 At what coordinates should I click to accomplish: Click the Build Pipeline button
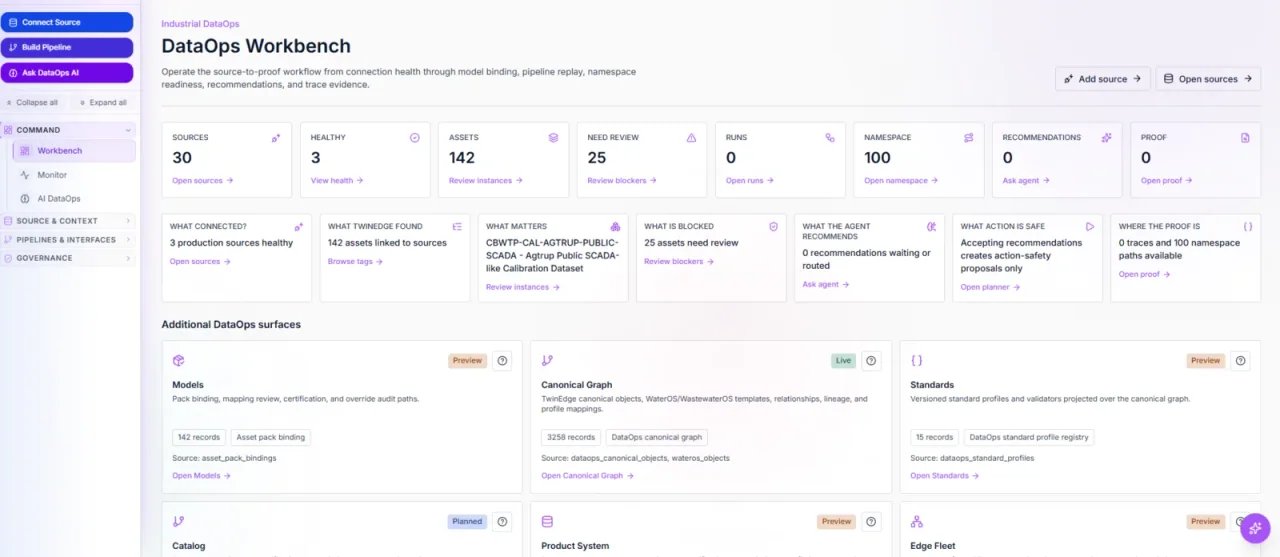point(66,47)
